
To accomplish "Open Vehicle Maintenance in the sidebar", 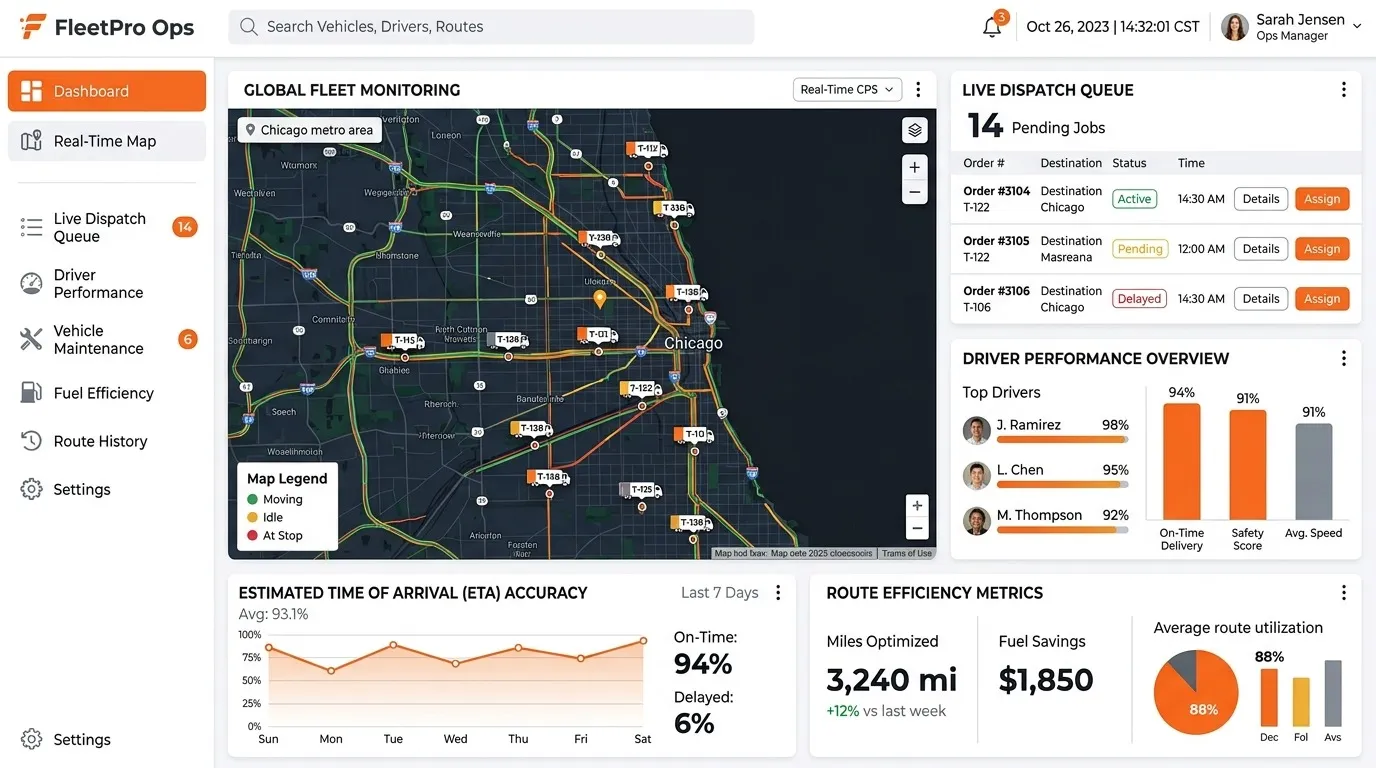I will point(107,339).
